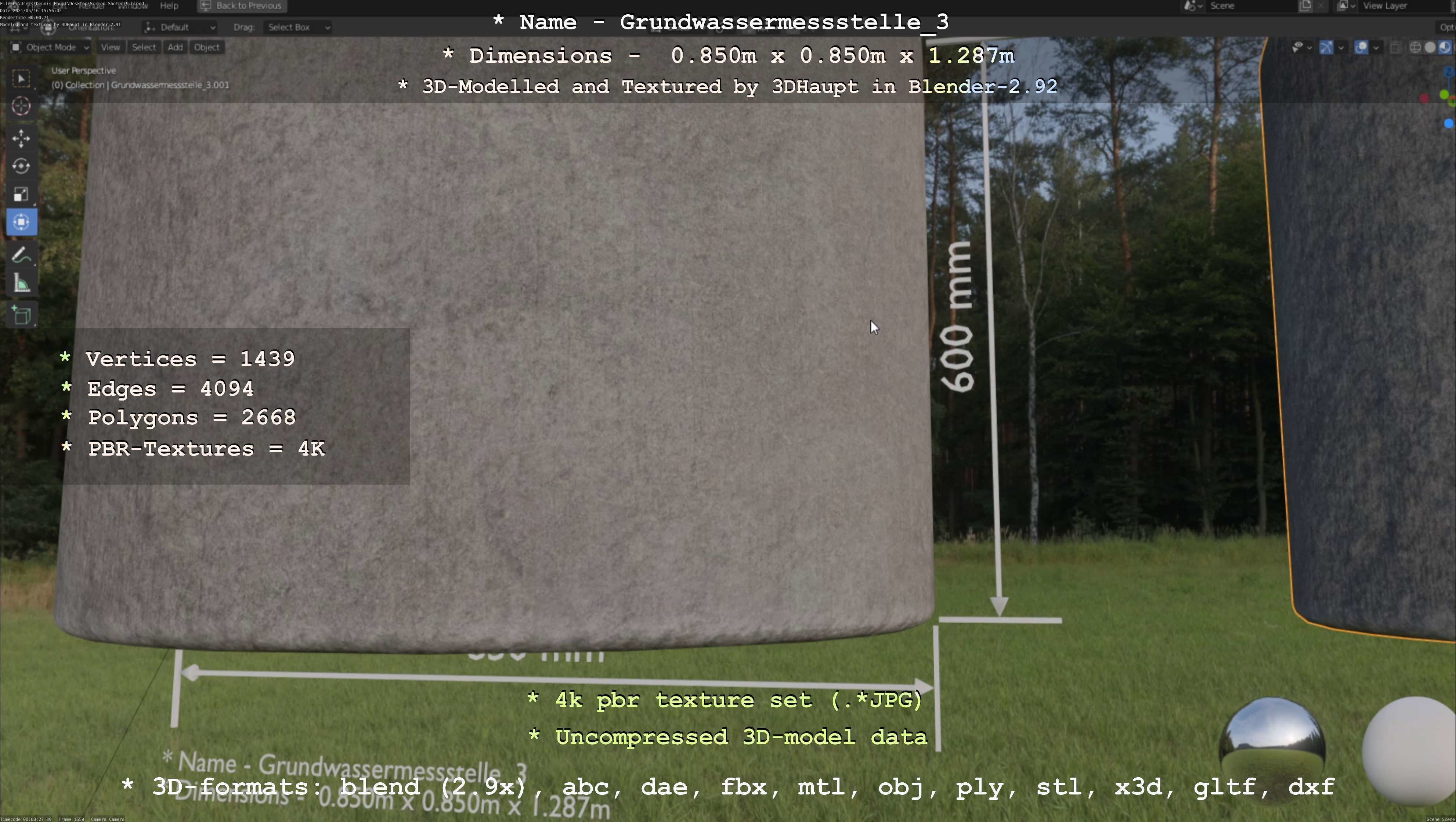Click the 'Uncompressed 3D-model data' text
Screen dimensions: 1456x822
[x=741, y=737]
